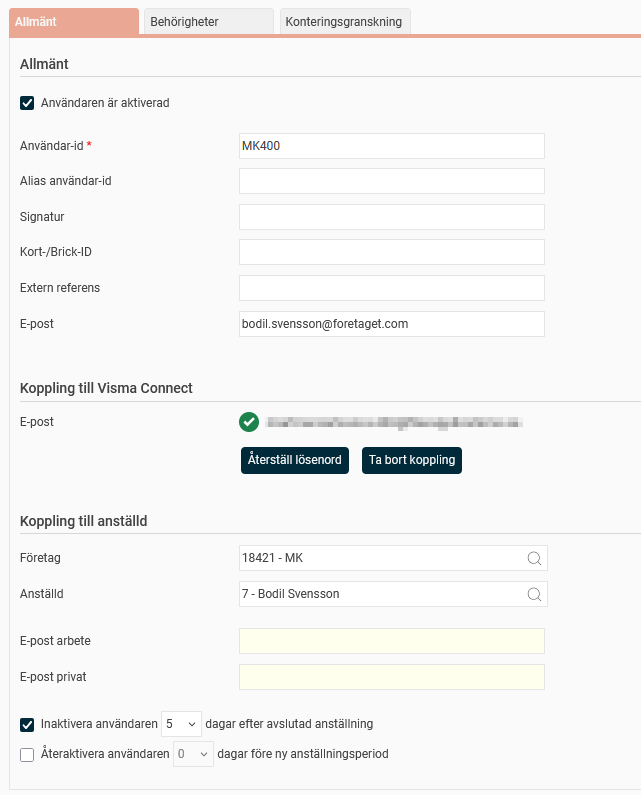The width and height of the screenshot is (641, 795).
Task: Click the search icon in Företag field
Action: coord(534,558)
